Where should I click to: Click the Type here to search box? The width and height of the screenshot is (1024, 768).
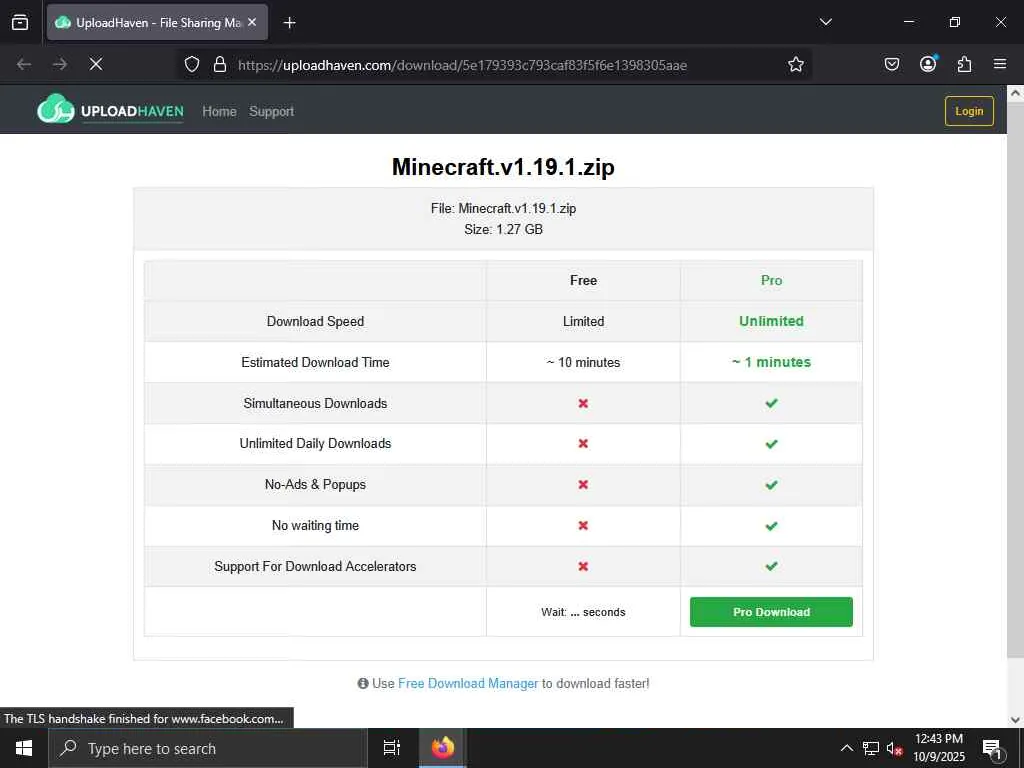pyautogui.click(x=208, y=748)
